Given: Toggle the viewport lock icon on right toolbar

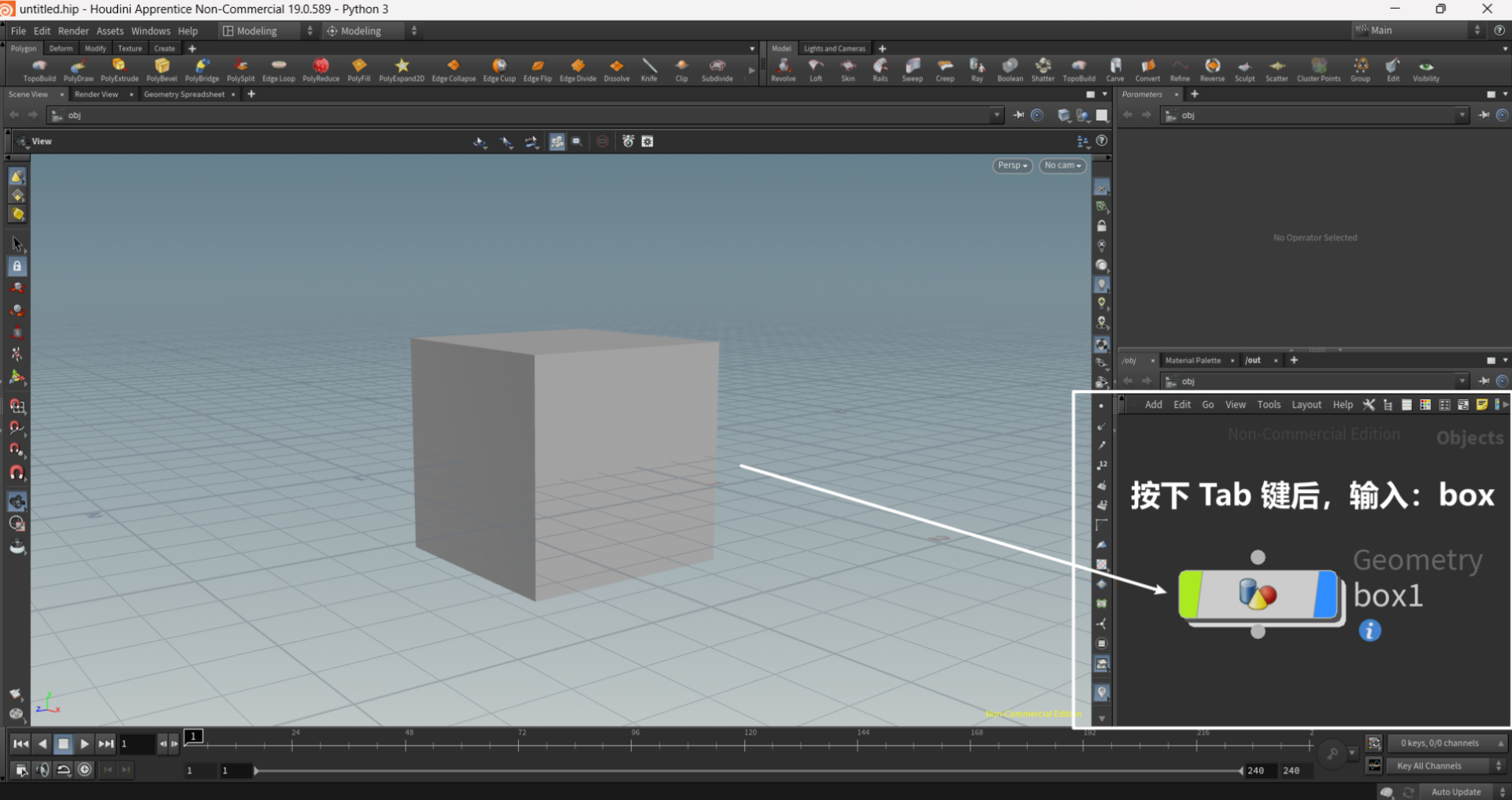Looking at the screenshot, I should 1102,226.
